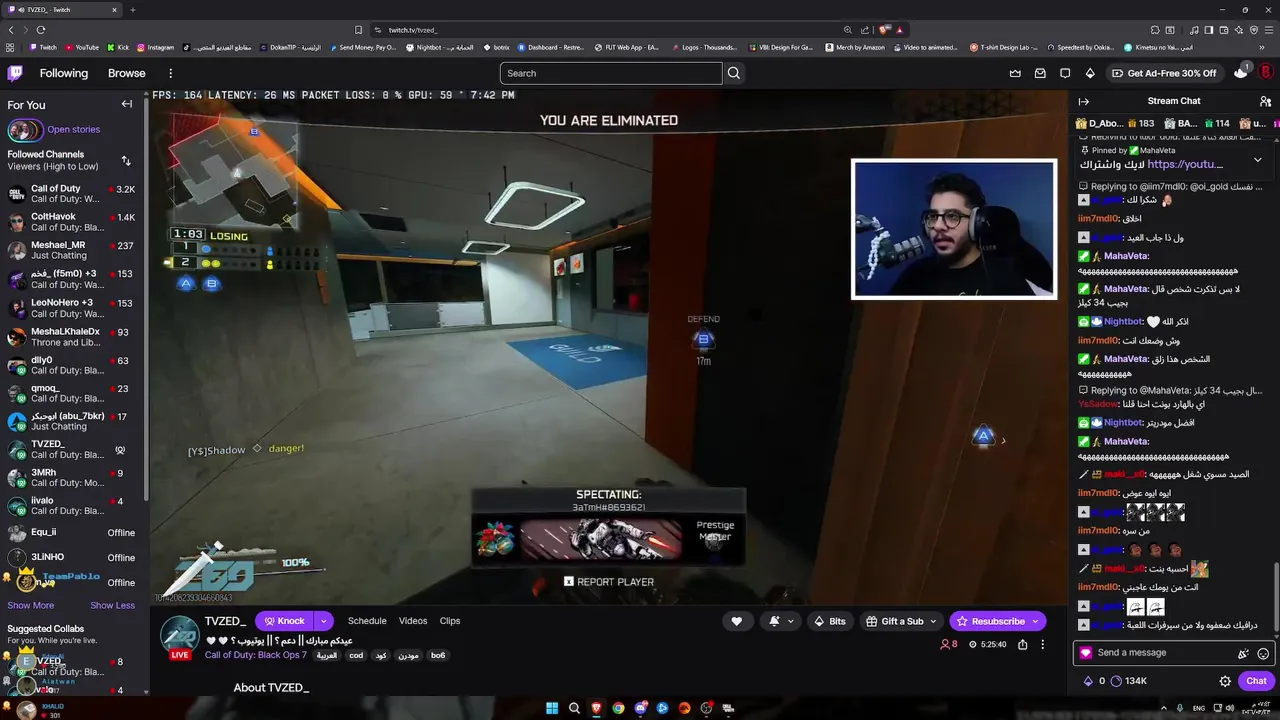Open Windows Start menu
This screenshot has width=1280, height=720.
coord(552,708)
